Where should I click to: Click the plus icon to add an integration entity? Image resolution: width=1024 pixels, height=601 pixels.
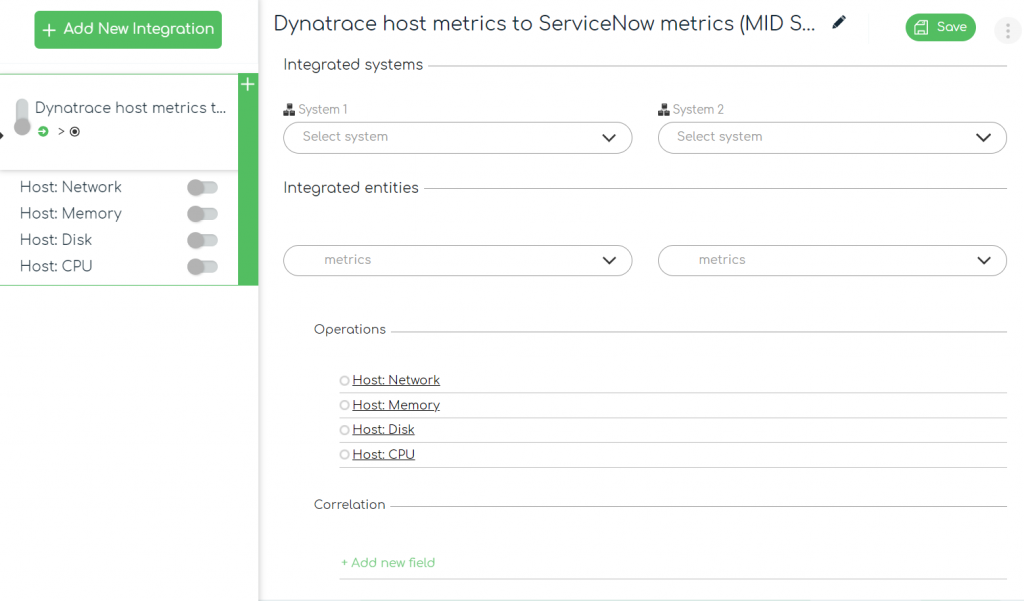(x=247, y=85)
